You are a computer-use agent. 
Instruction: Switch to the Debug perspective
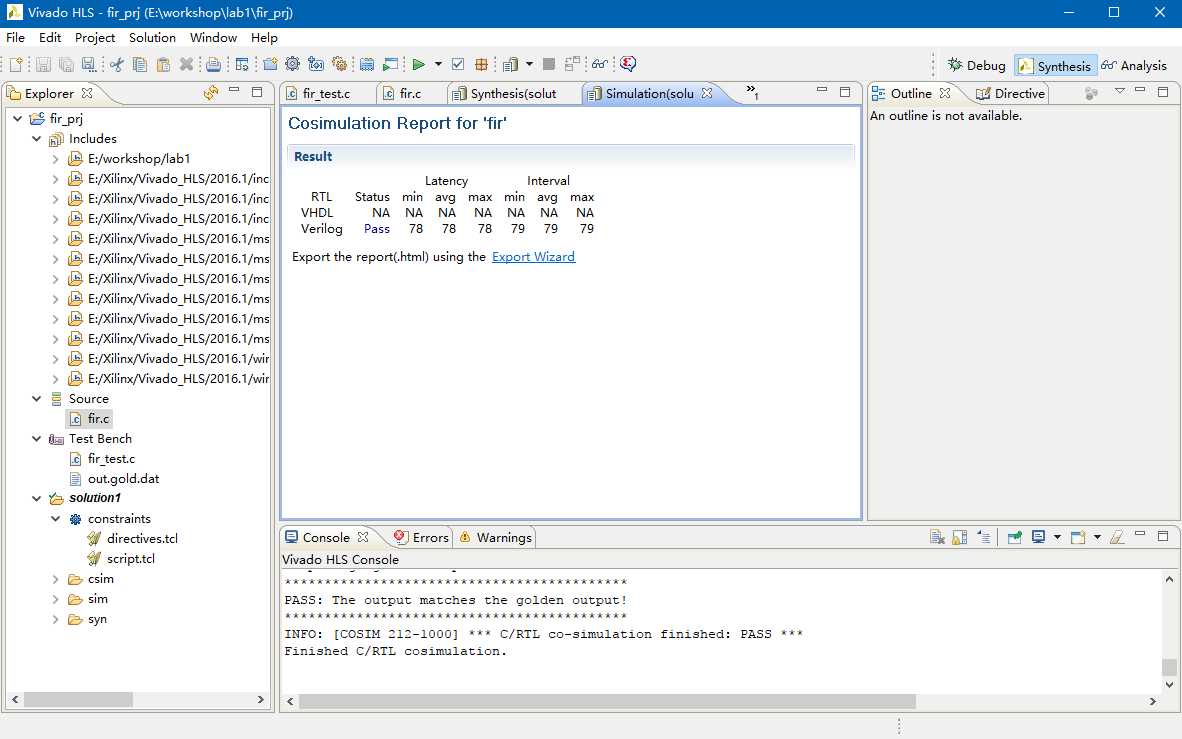(976, 66)
